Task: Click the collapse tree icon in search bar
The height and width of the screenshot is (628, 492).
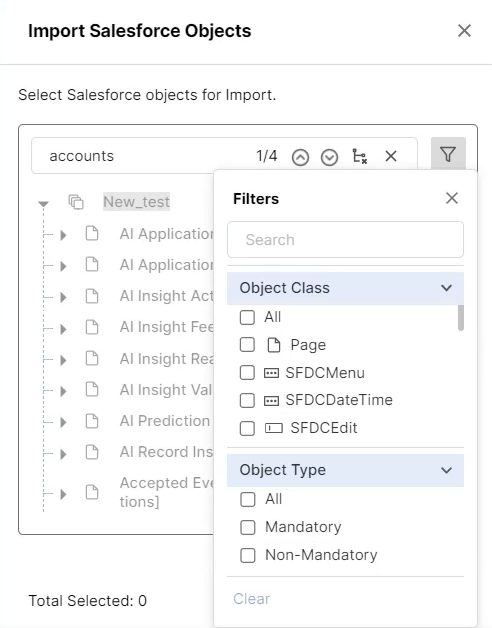Action: click(359, 156)
